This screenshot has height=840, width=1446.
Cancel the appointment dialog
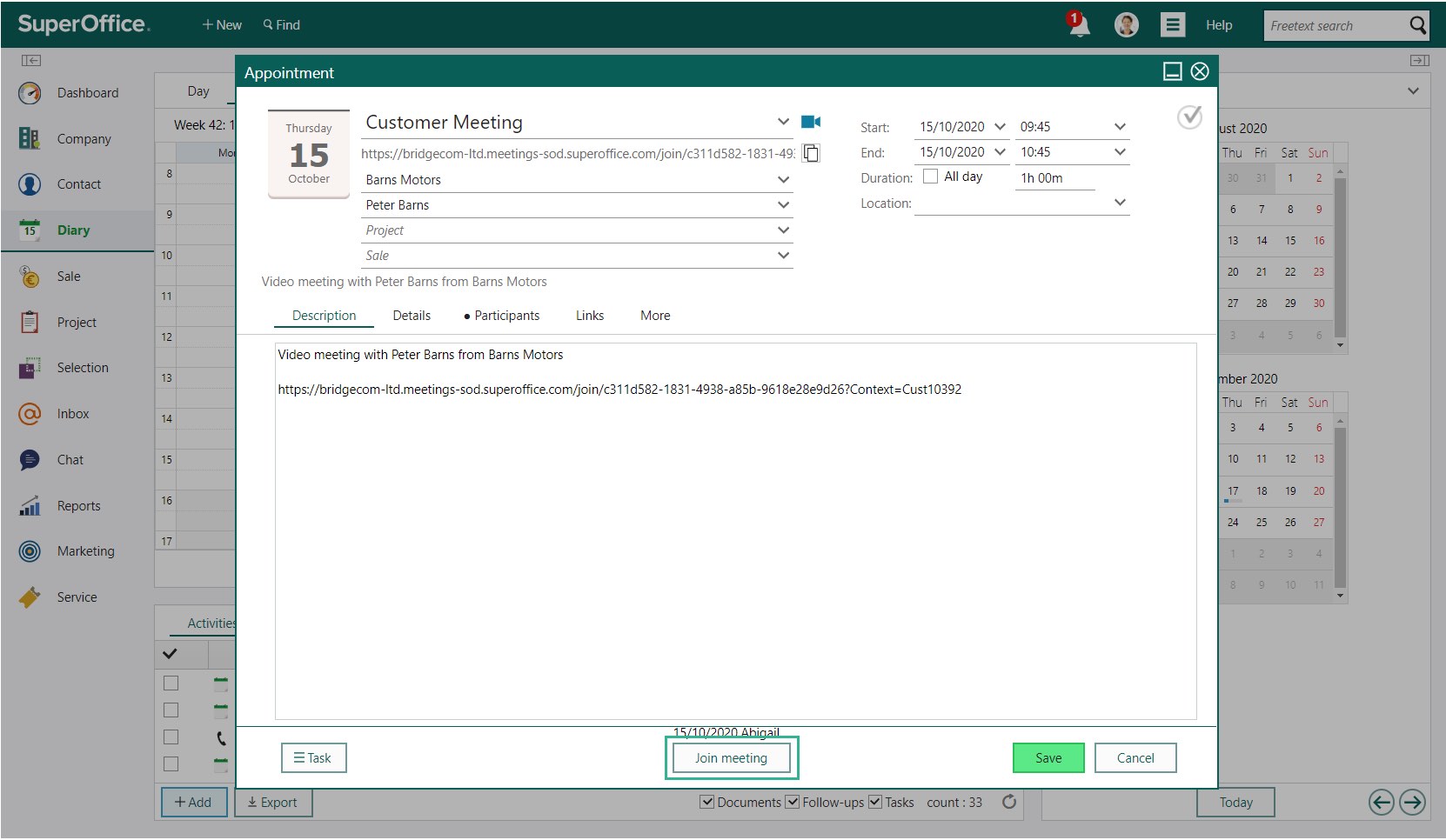(x=1135, y=758)
